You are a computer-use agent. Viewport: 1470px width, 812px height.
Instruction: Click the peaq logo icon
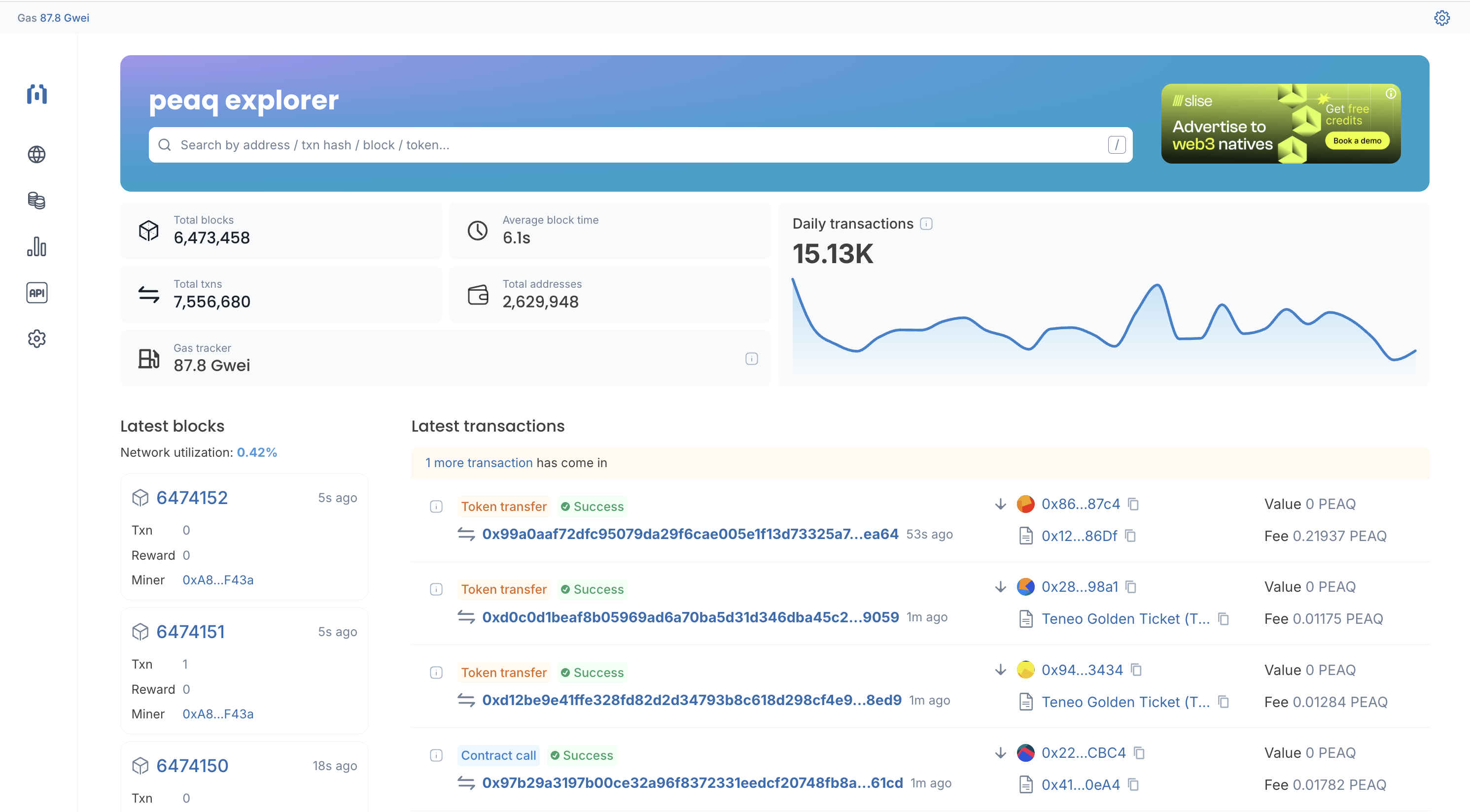[x=36, y=94]
